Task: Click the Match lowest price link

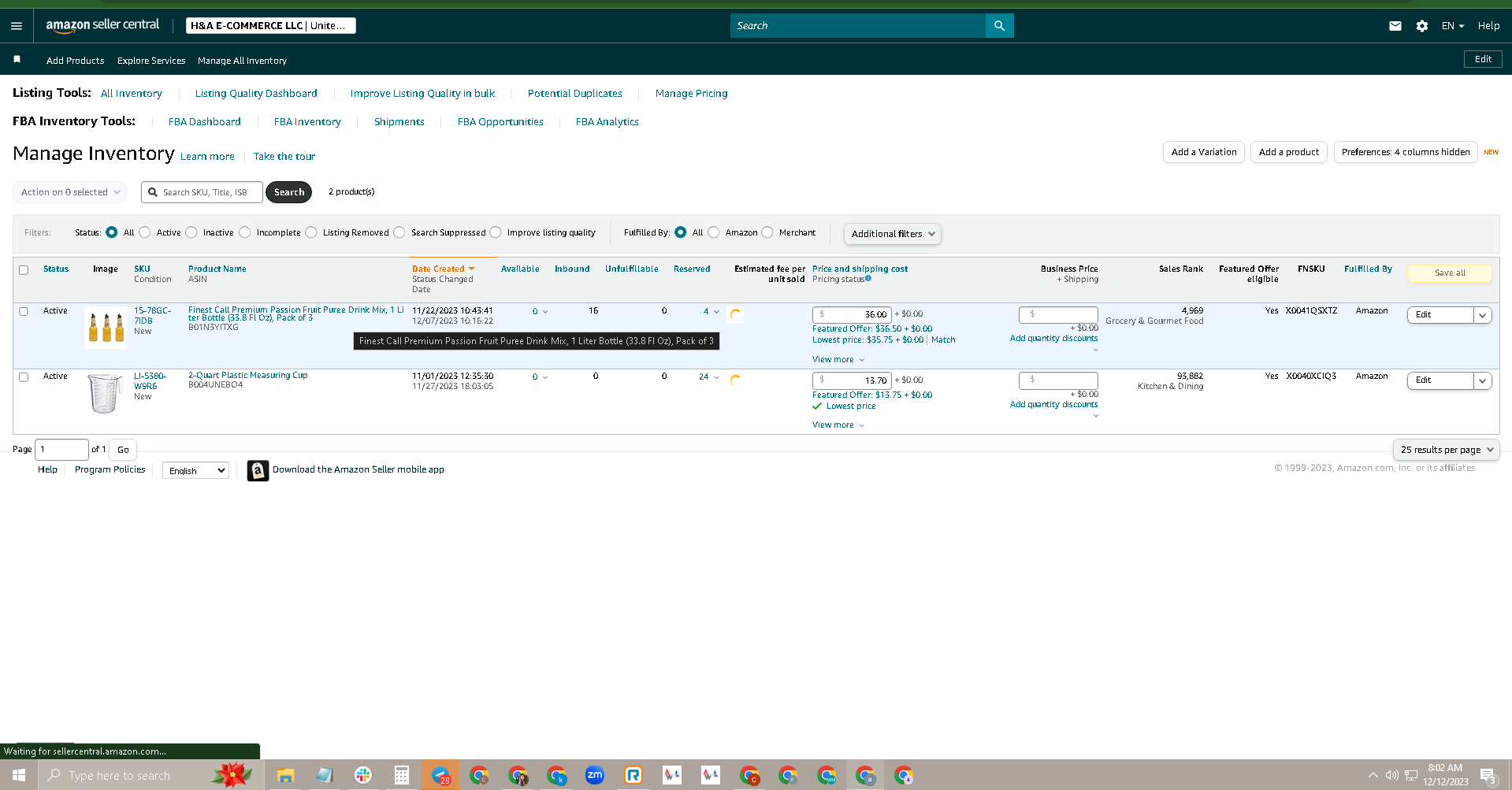Action: click(x=943, y=340)
